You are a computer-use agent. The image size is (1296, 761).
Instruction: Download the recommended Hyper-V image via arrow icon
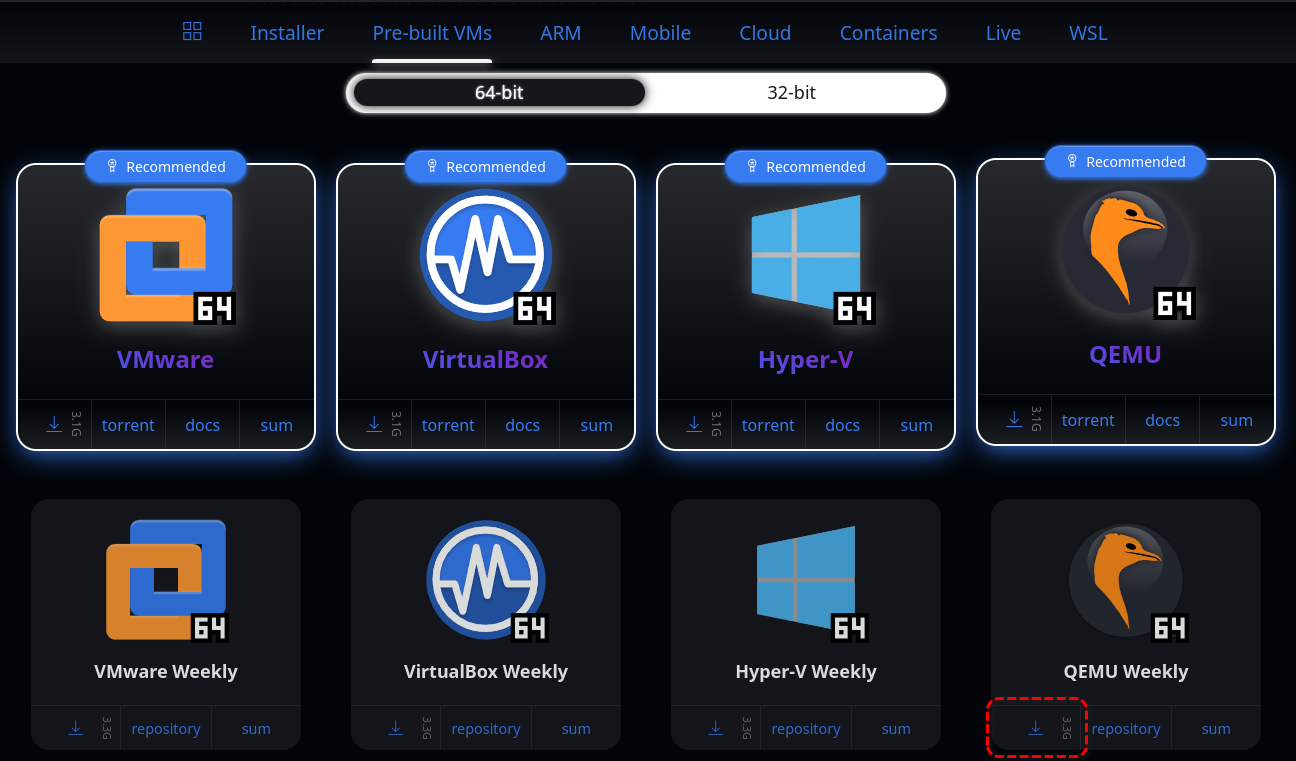click(694, 424)
